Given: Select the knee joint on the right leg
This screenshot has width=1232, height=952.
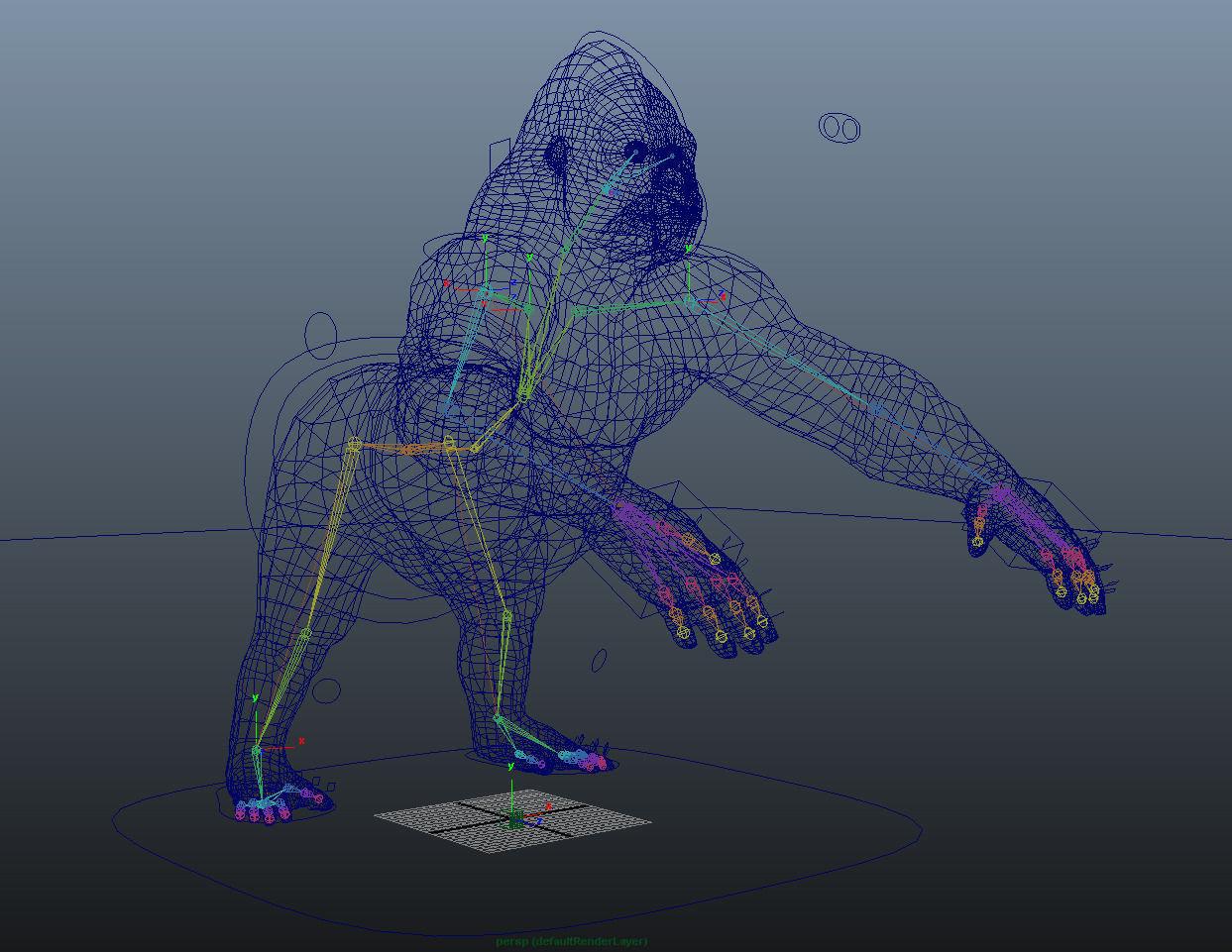Looking at the screenshot, I should tap(506, 616).
